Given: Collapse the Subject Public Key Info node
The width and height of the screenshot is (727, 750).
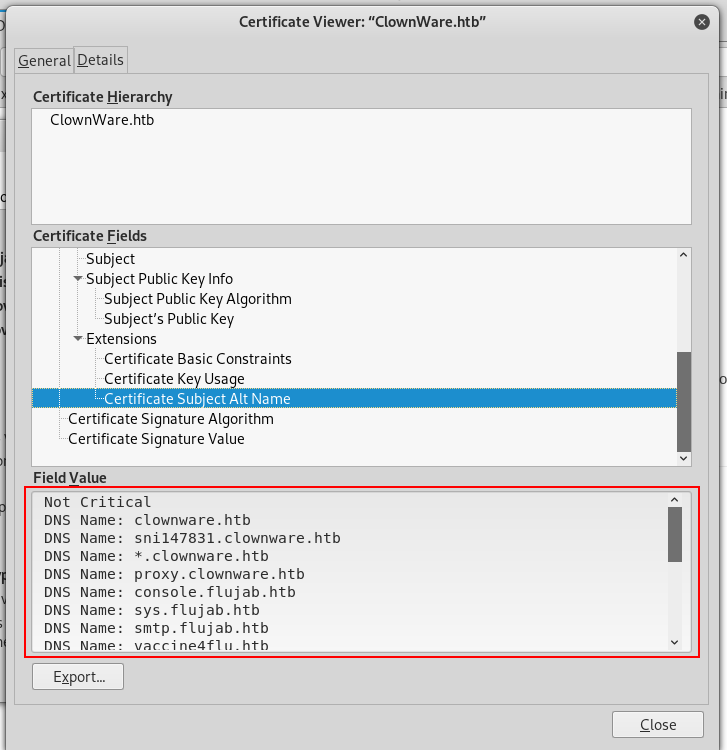Looking at the screenshot, I should point(78,279).
